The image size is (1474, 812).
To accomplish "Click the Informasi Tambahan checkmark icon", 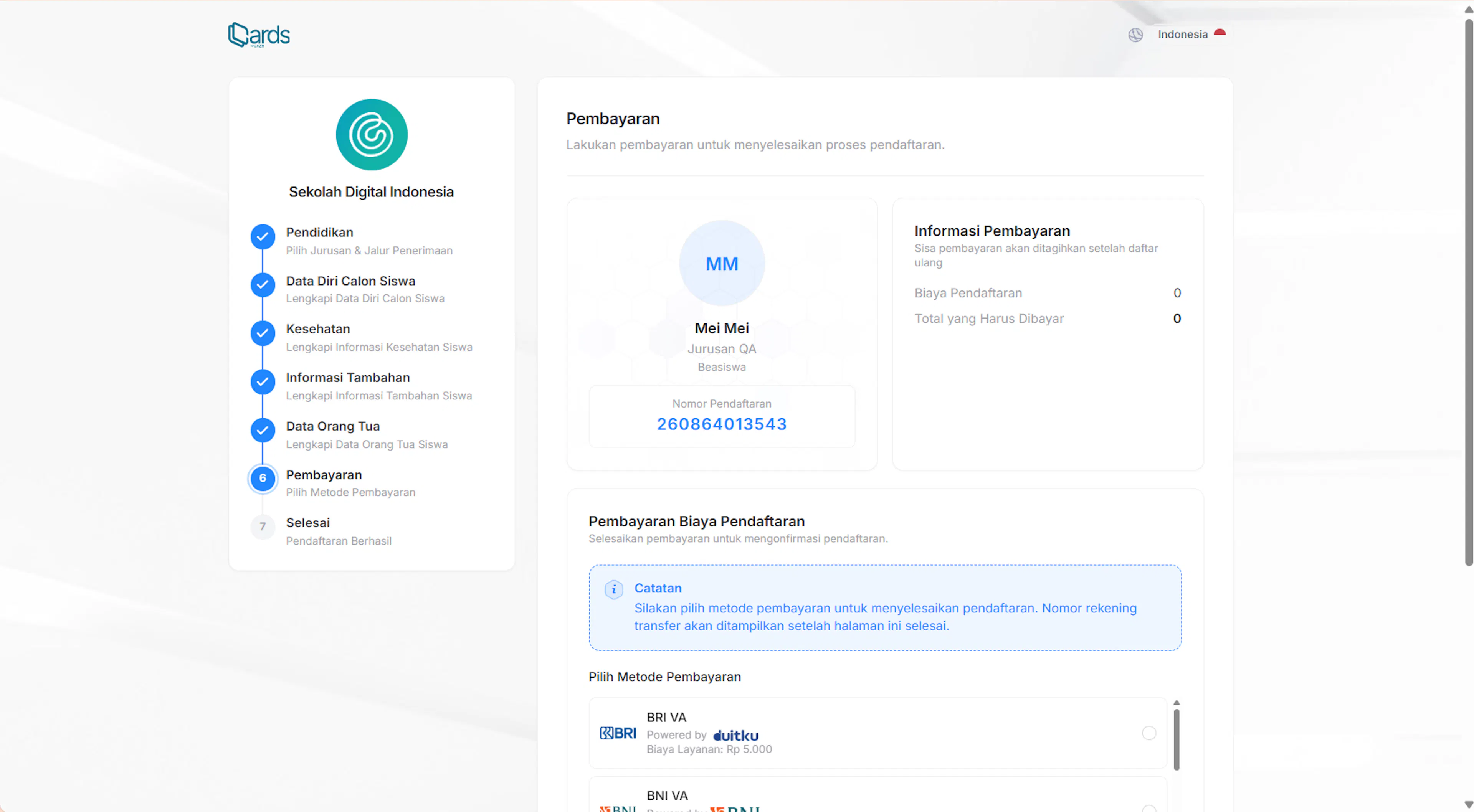I will (263, 382).
